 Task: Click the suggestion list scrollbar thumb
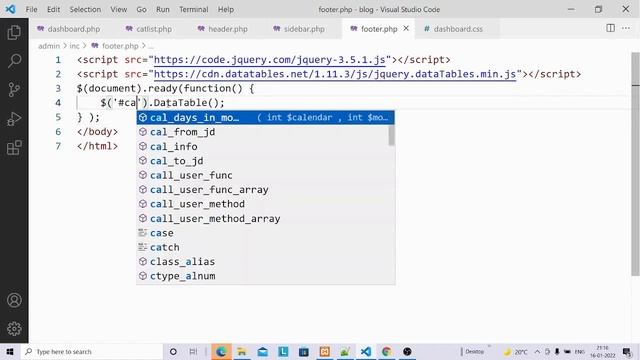(391, 135)
